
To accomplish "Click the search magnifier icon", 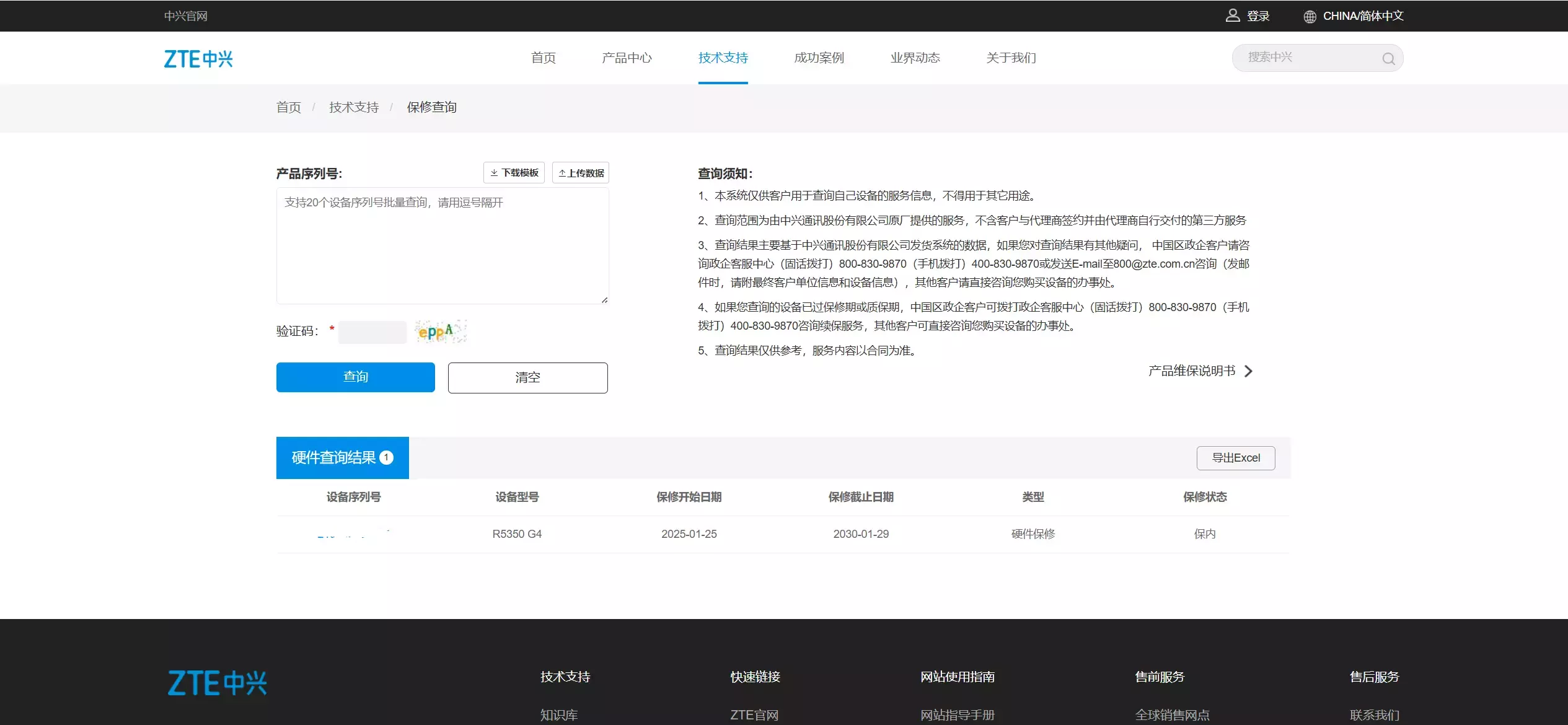I will pos(1388,58).
